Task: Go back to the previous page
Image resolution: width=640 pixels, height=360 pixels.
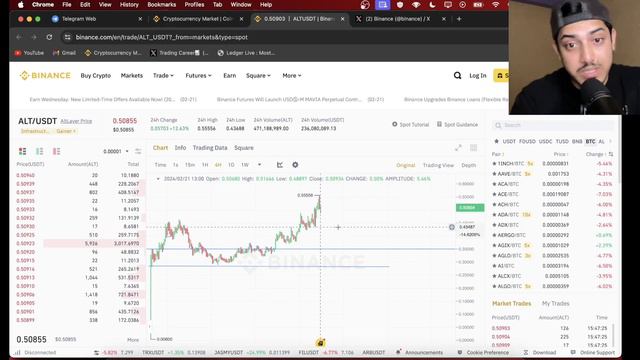Action: tap(19, 37)
